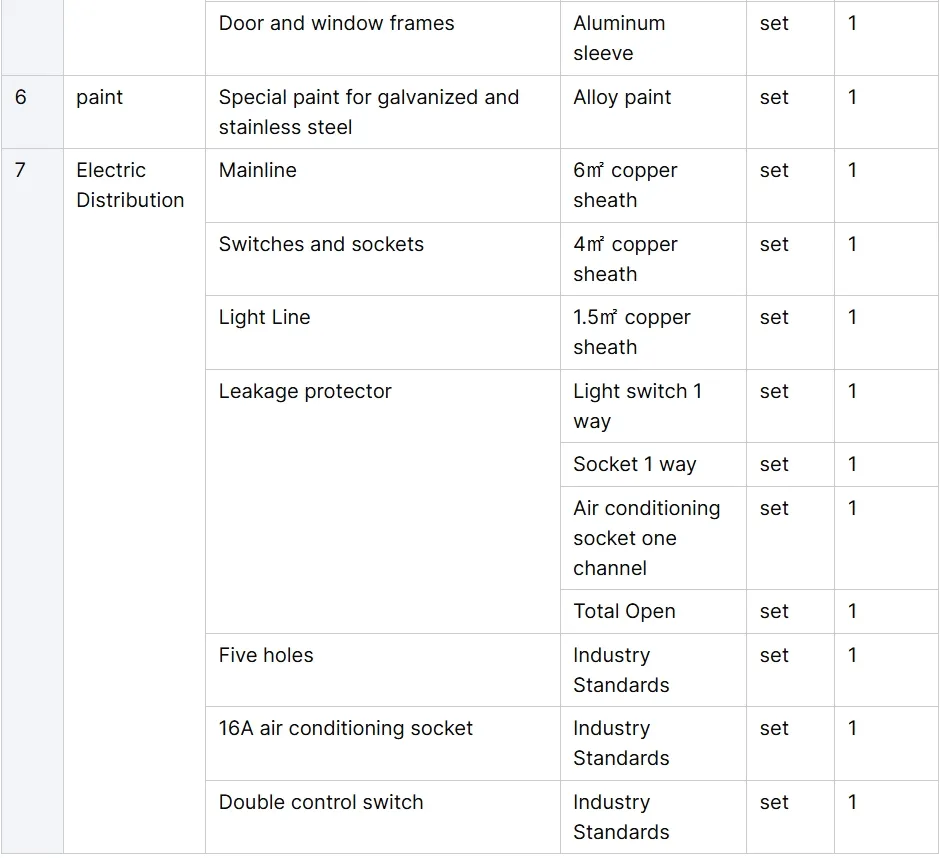
Task: Select "Air conditioning socket one channel" cell
Action: click(646, 538)
